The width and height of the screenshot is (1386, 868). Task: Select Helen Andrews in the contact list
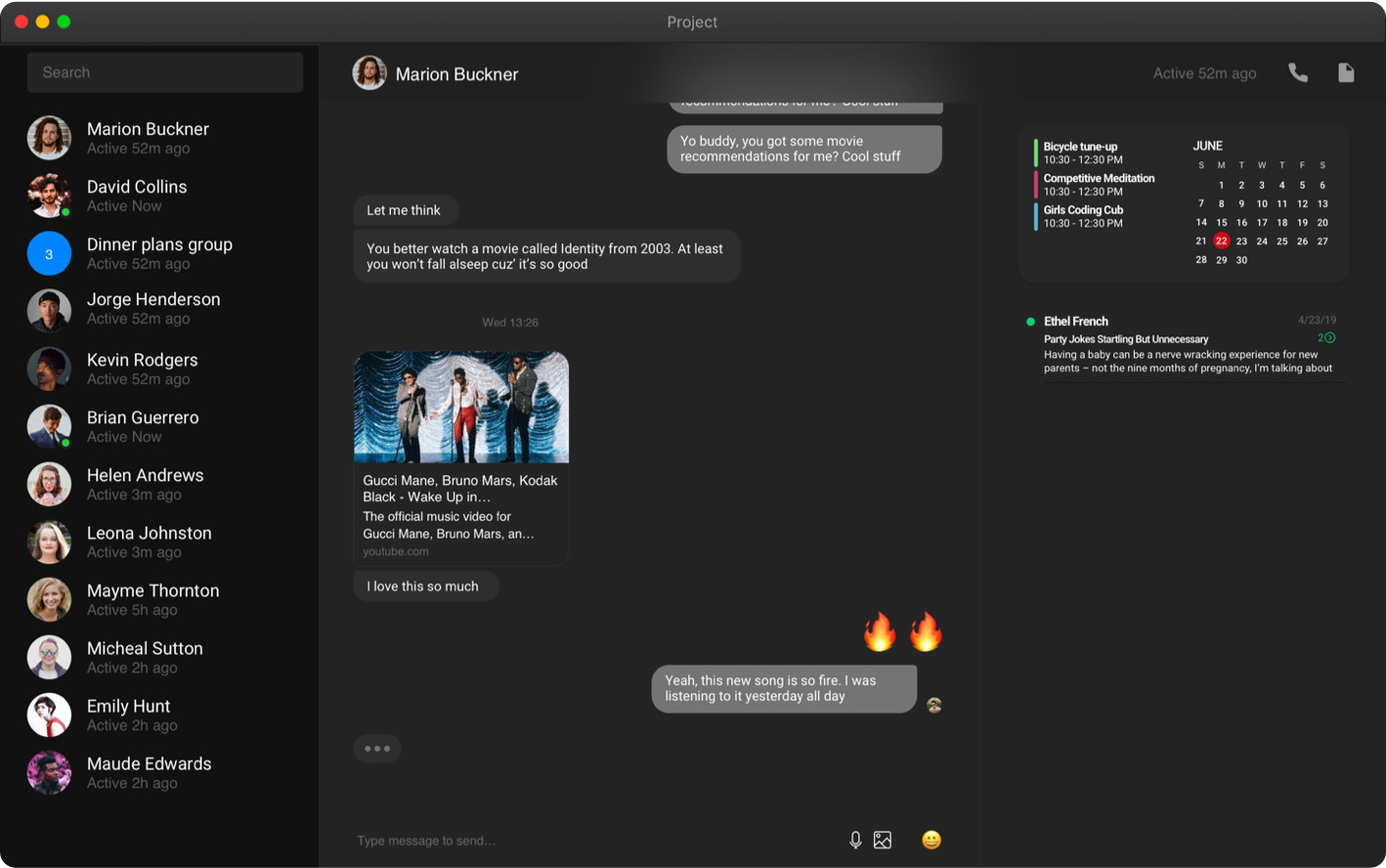145,483
